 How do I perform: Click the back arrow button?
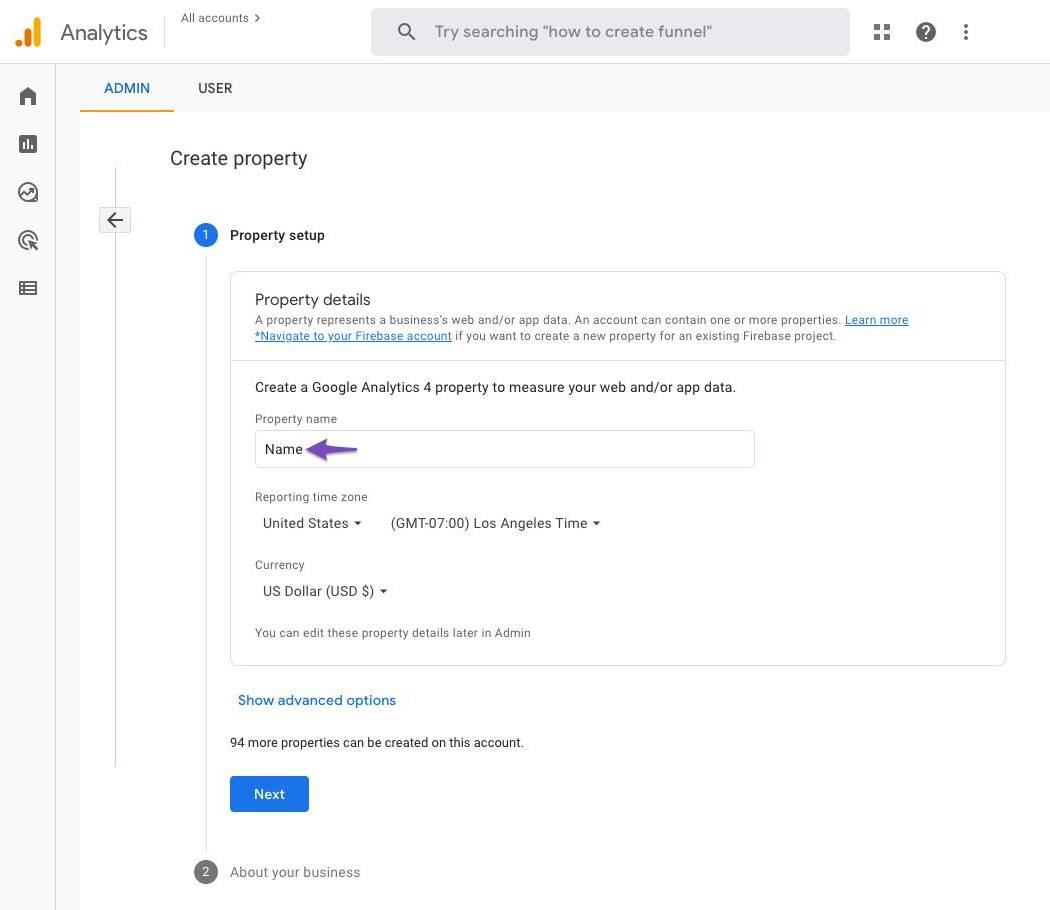coord(115,220)
